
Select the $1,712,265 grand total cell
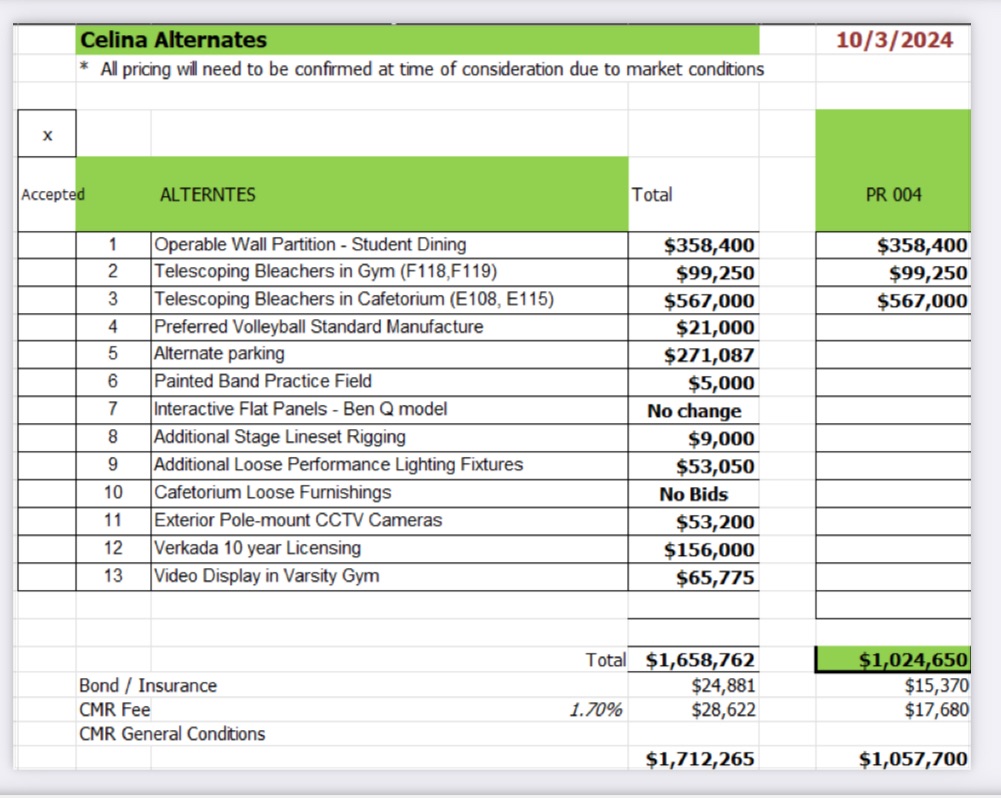(700, 759)
